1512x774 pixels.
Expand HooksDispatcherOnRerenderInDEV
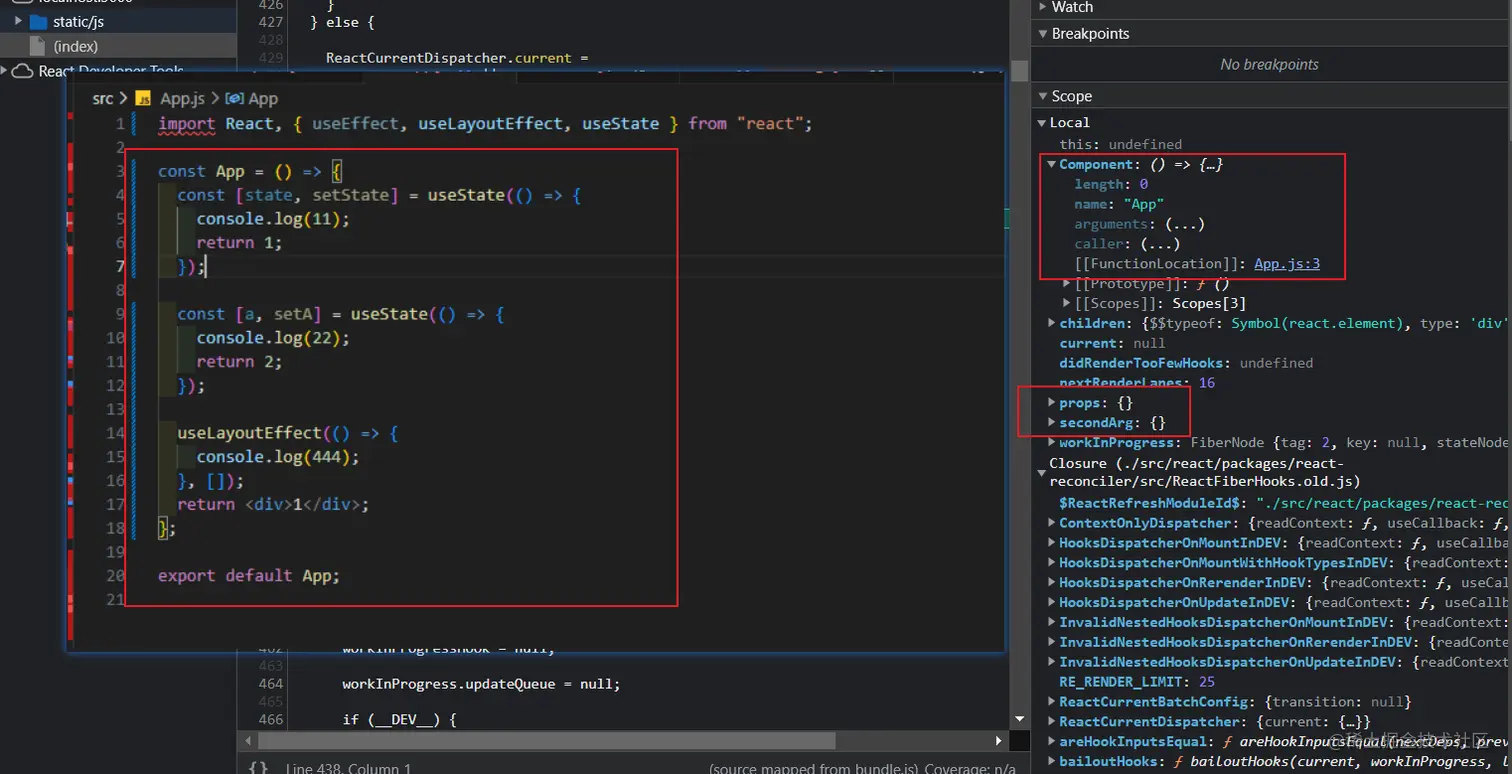(x=1051, y=582)
